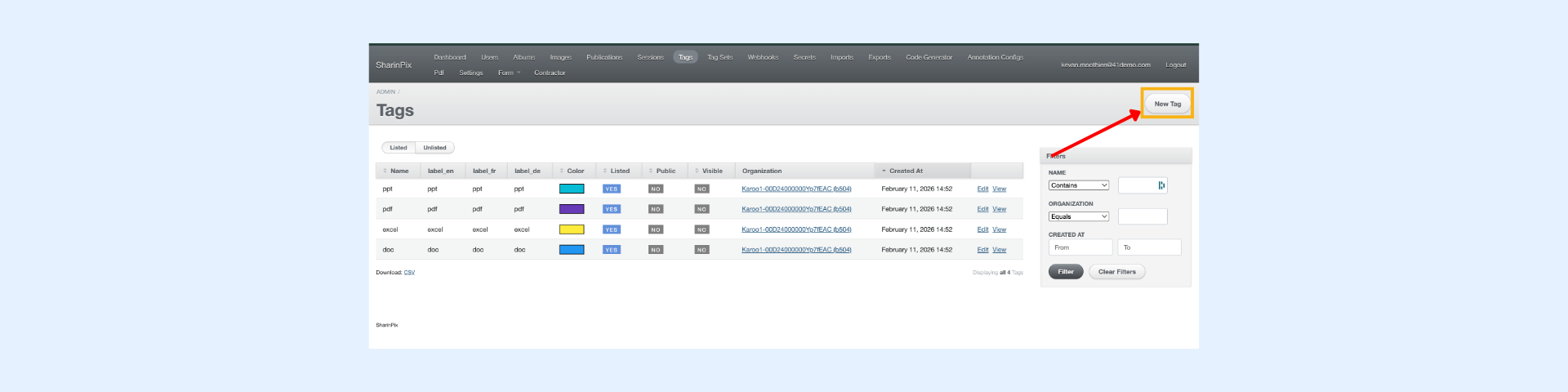Open the Organization Equals dropdown
1568x392 pixels.
[1078, 216]
